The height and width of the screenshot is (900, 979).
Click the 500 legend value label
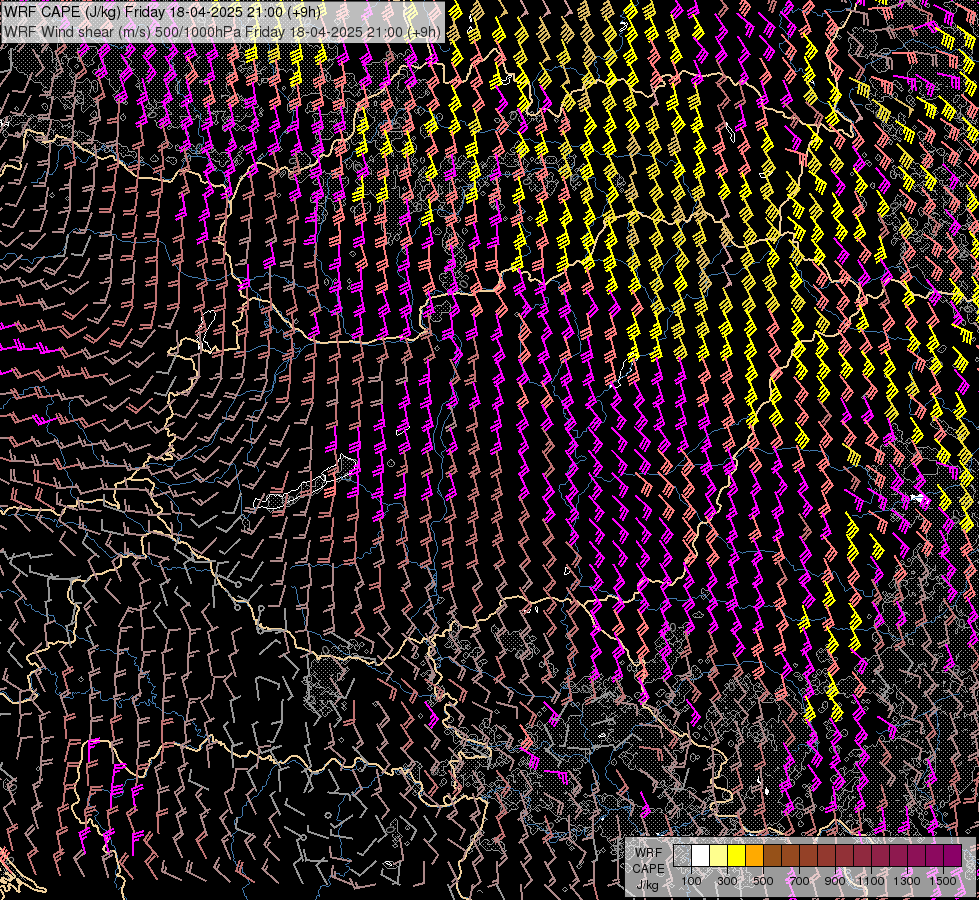pos(763,881)
